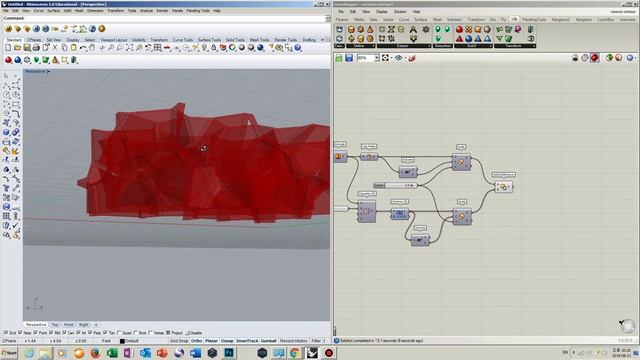Image resolution: width=640 pixels, height=360 pixels.
Task: Expand the Rhino toolbar tabs overflow arrow
Action: coord(322,40)
